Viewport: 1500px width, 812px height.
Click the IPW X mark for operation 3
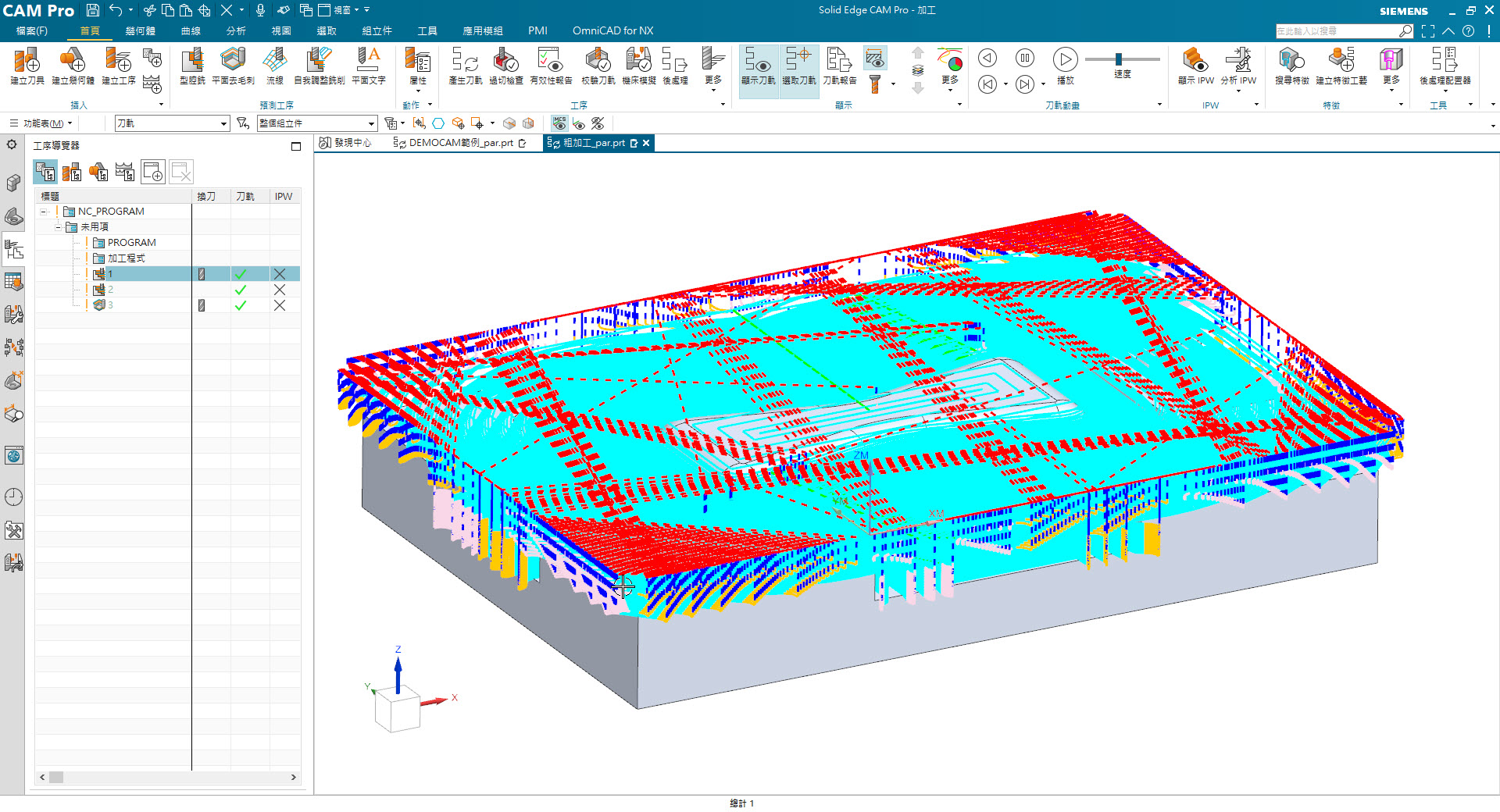coord(280,305)
